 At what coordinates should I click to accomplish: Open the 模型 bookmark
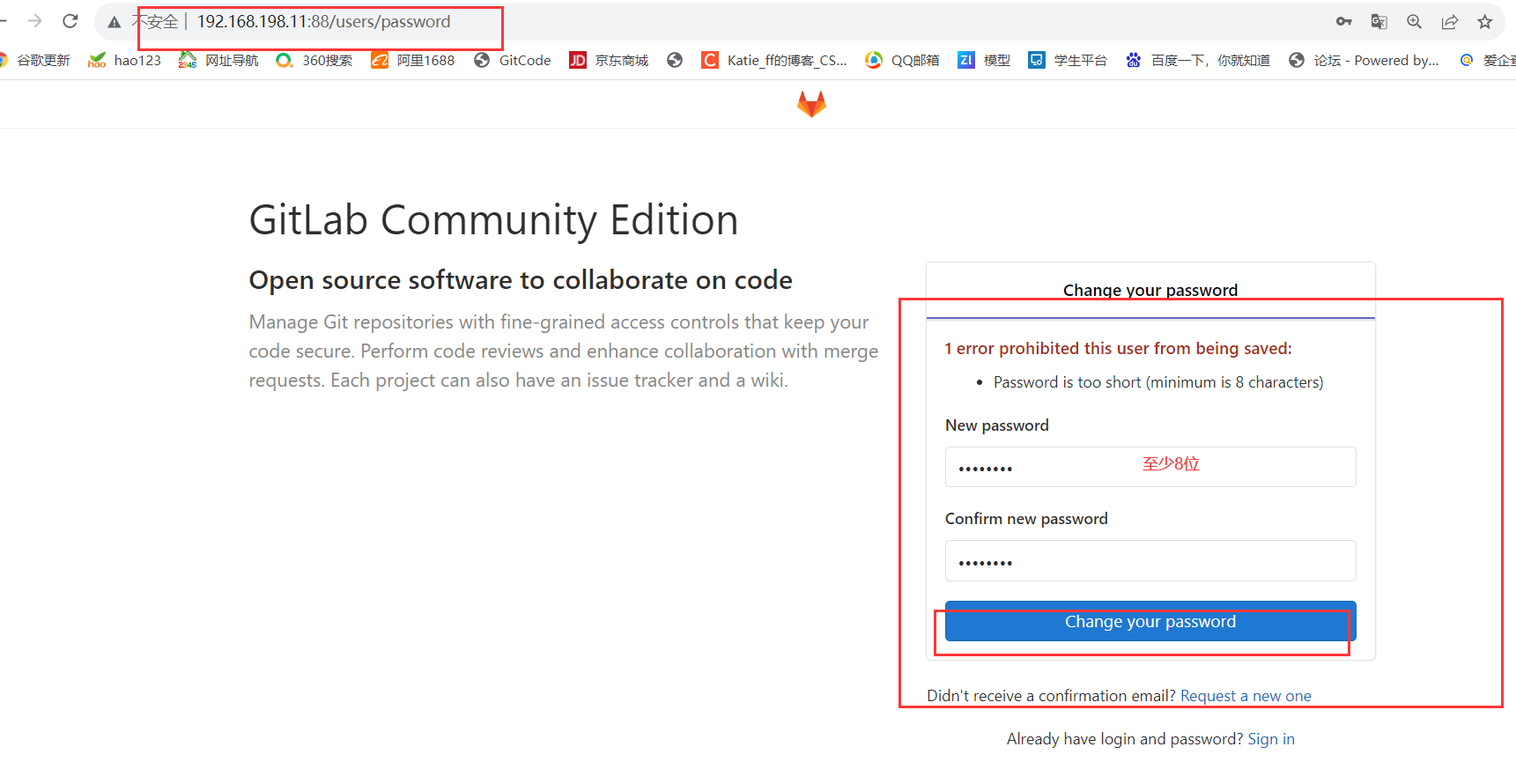point(984,60)
